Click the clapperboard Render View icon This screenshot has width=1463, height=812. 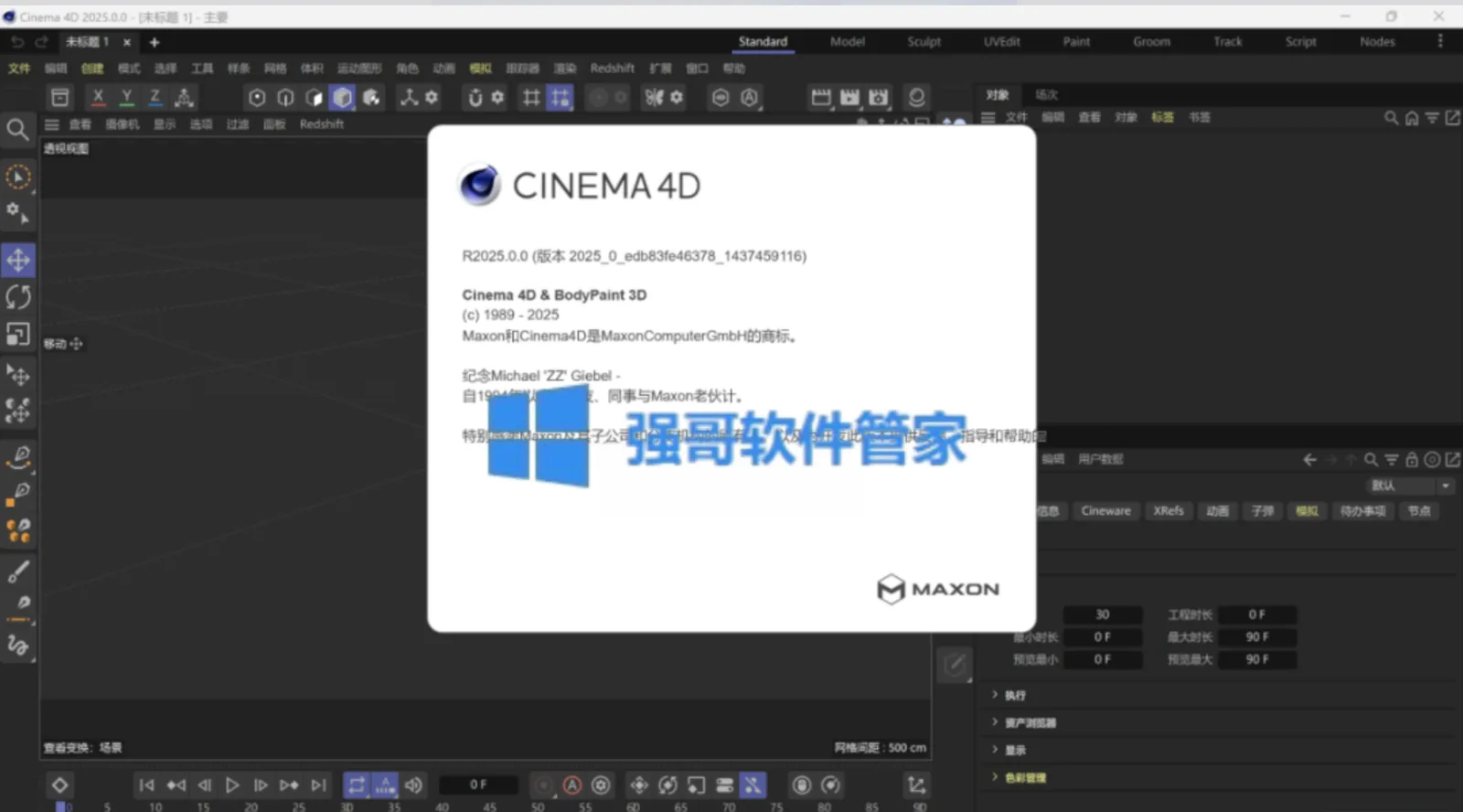tap(821, 97)
